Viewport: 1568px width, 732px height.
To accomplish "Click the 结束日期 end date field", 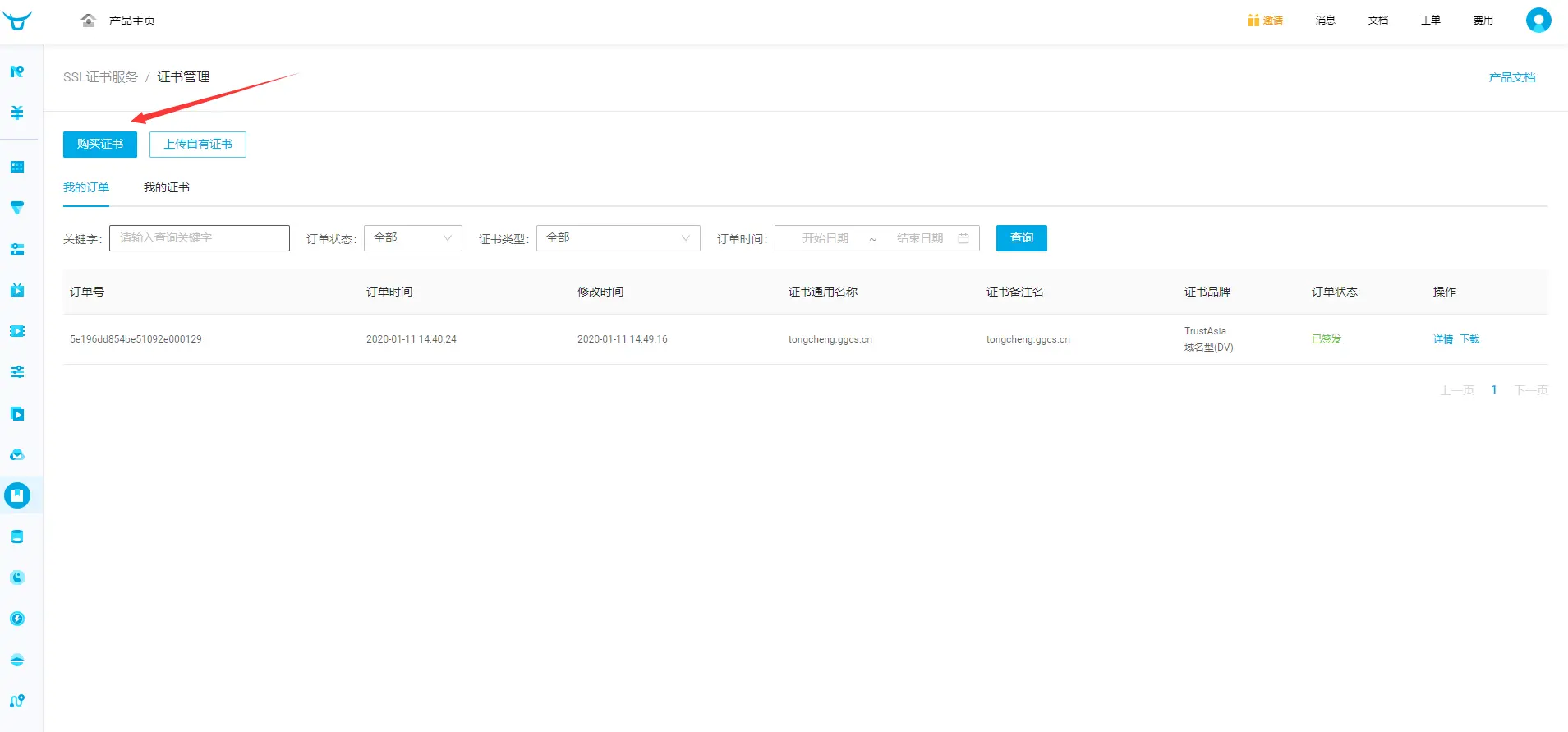I will pyautogui.click(x=920, y=238).
